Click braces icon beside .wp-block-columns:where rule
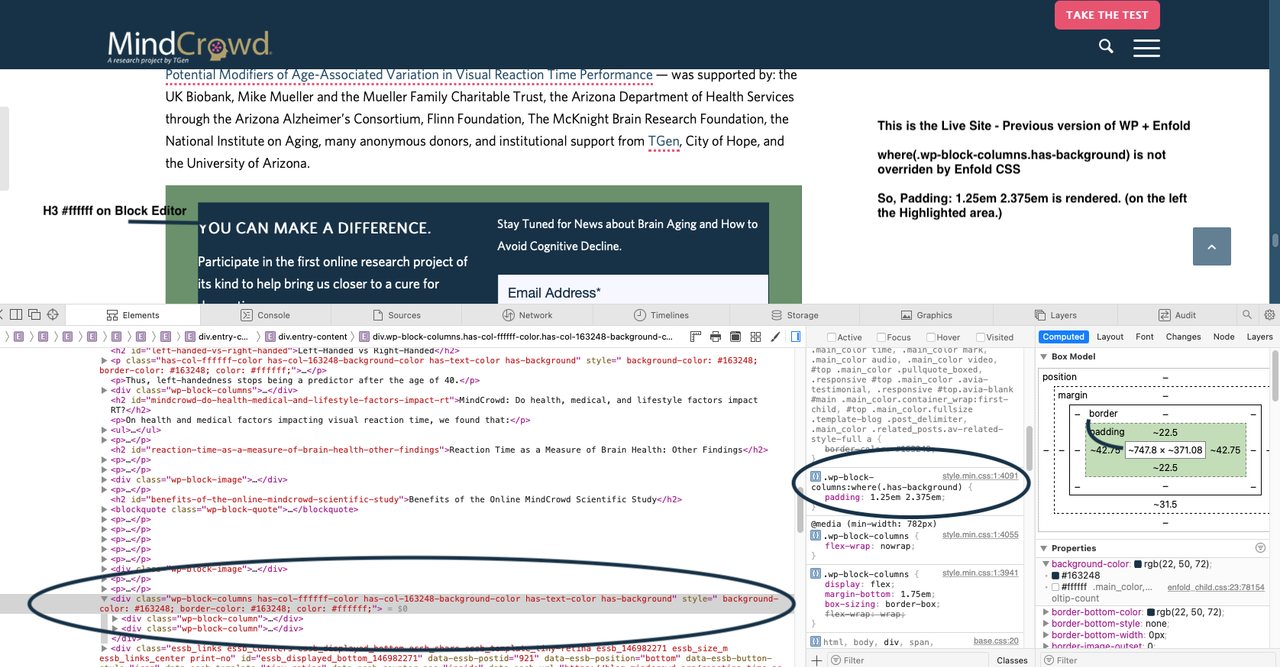The width and height of the screenshot is (1280, 667). click(816, 477)
